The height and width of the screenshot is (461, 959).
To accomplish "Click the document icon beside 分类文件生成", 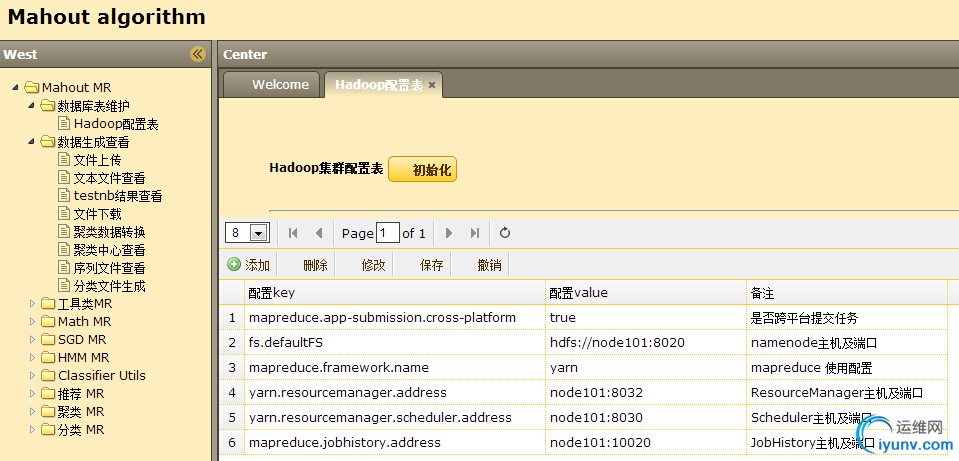I will coord(64,286).
